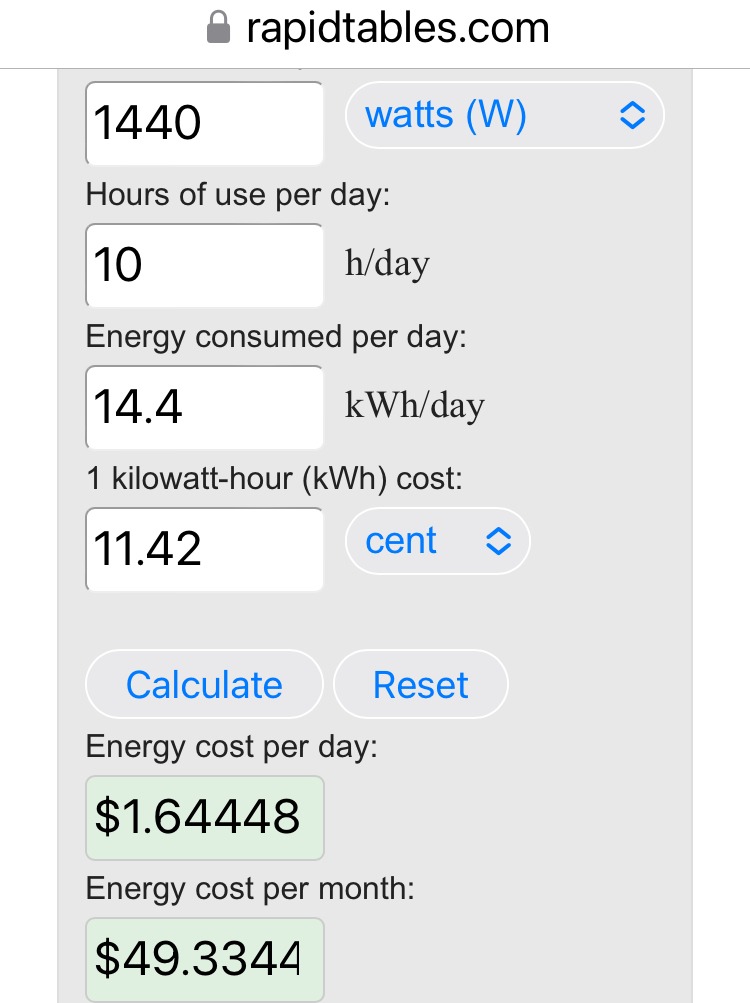The image size is (750, 1003).
Task: Click the '1 kilowatt-hour (kWh) cost:' label
Action: pos(275,478)
